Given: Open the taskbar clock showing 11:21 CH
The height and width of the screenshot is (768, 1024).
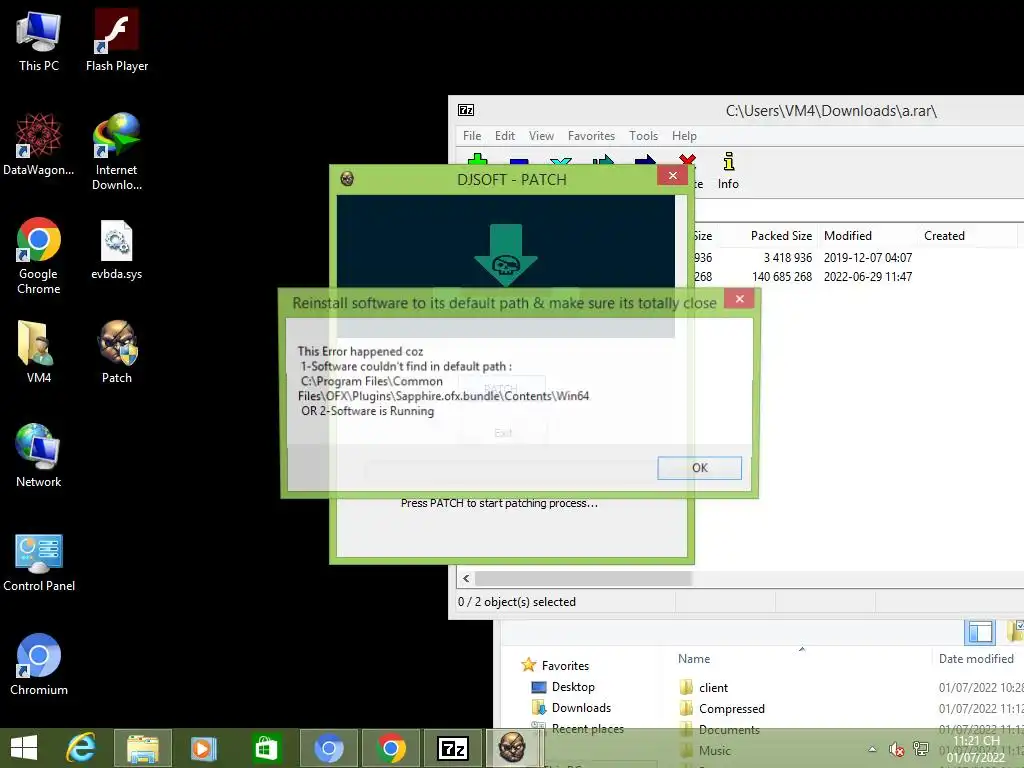Looking at the screenshot, I should (976, 749).
